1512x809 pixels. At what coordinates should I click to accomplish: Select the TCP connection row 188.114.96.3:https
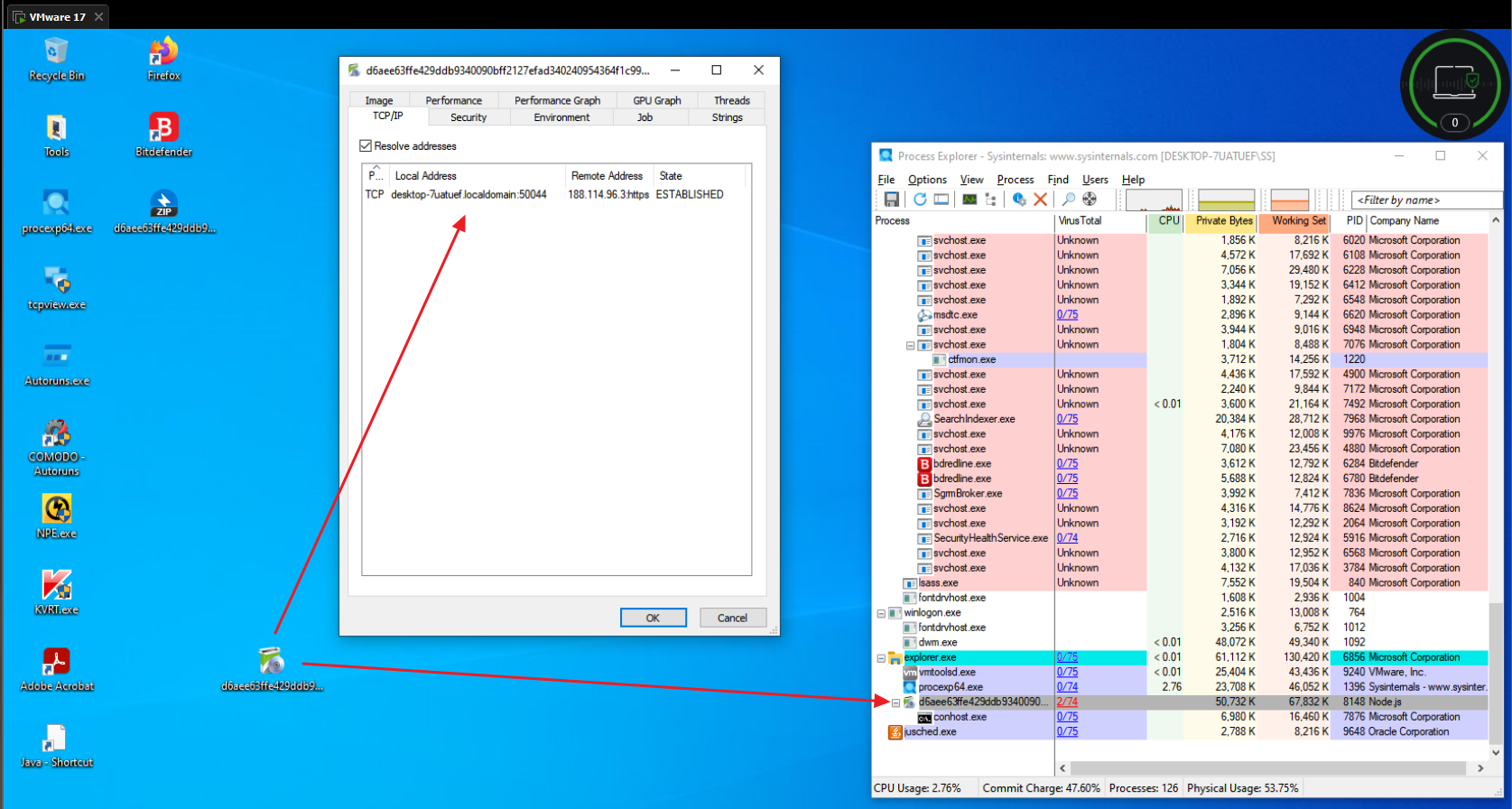[x=556, y=194]
